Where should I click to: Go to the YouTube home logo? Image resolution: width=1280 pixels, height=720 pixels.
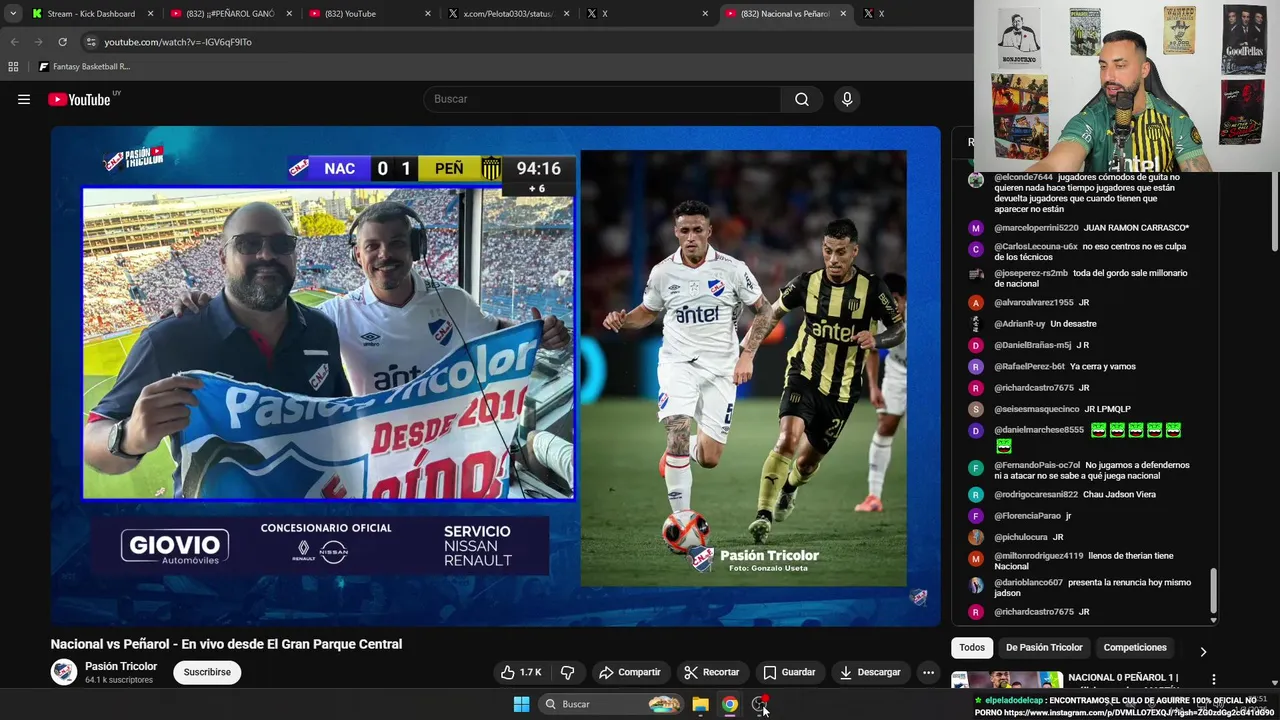[79, 99]
